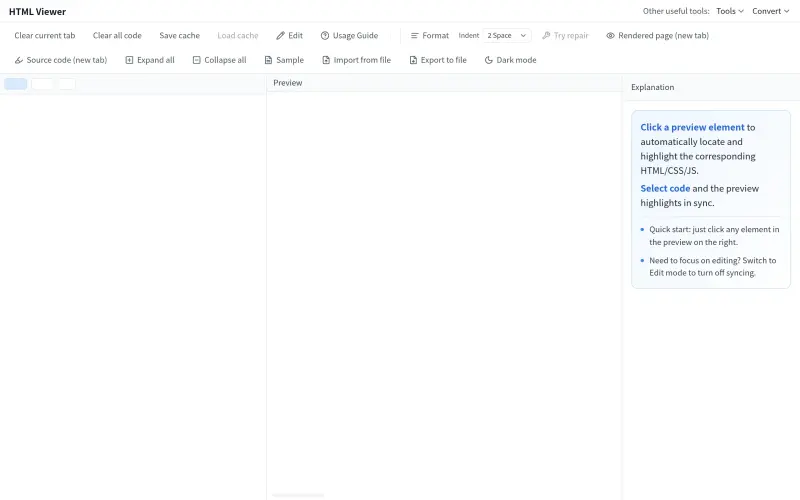This screenshot has width=800, height=500.
Task: Click the Collapse all minus icon
Action: 196,60
